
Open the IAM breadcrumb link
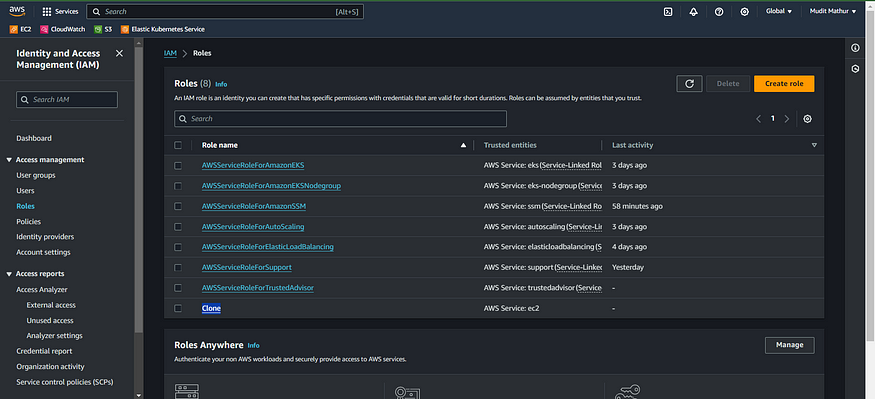170,54
